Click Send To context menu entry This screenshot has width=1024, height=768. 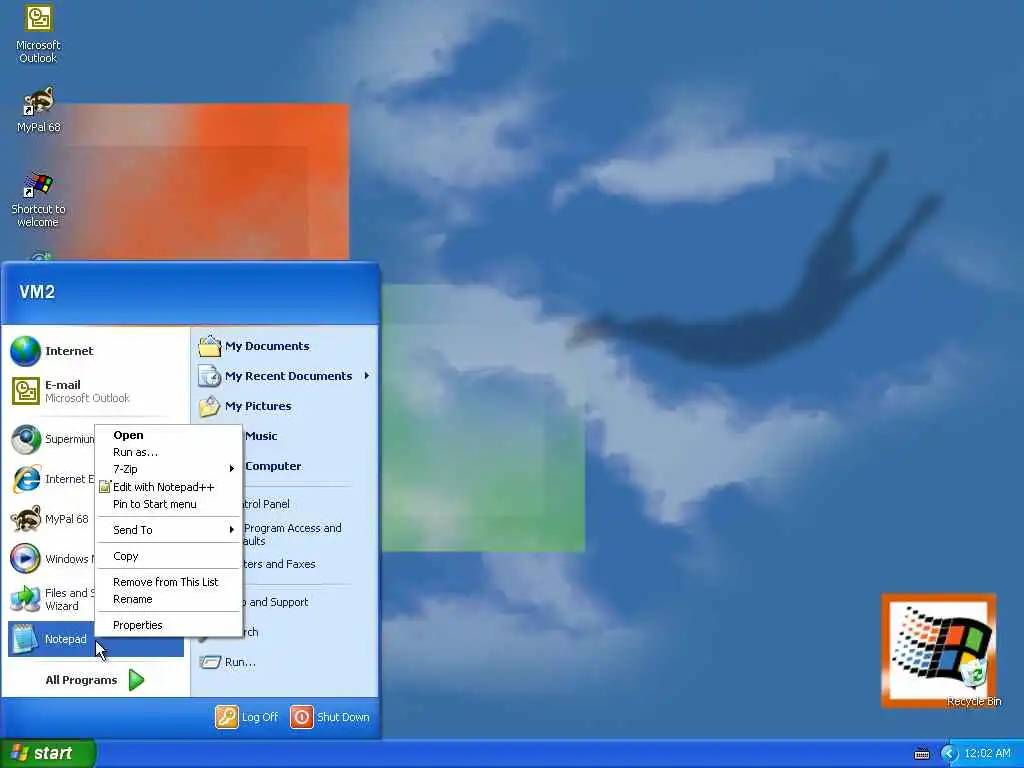tap(168, 530)
